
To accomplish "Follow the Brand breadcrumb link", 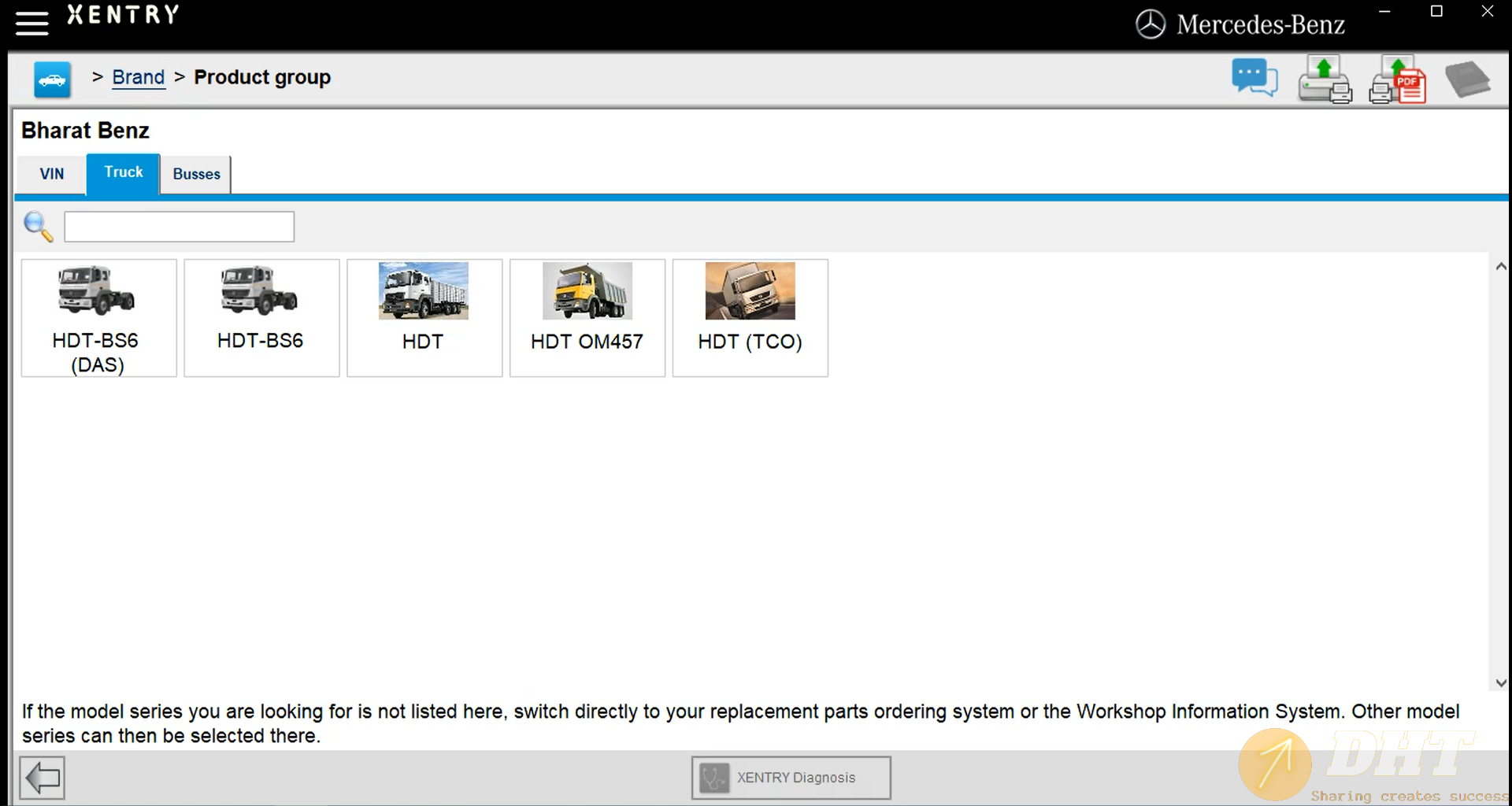I will click(x=139, y=77).
